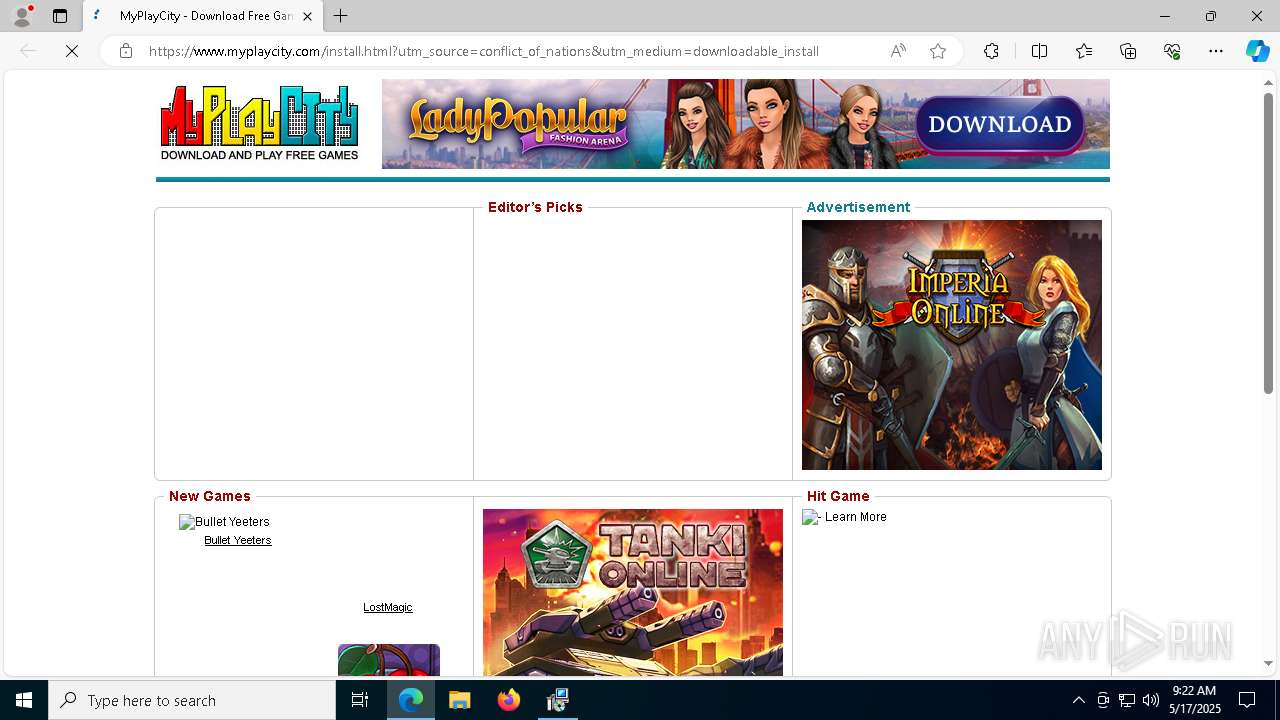The width and height of the screenshot is (1280, 720).
Task: Open Read aloud icon in address bar
Action: coord(898,51)
